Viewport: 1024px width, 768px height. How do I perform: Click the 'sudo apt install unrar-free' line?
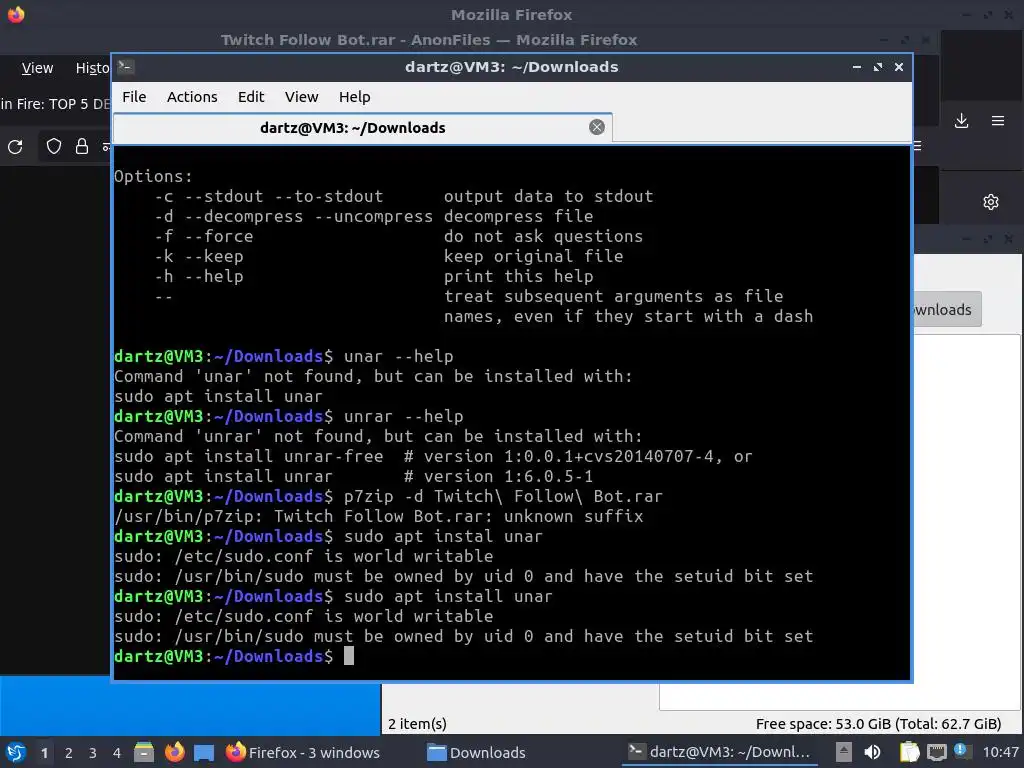pos(433,456)
